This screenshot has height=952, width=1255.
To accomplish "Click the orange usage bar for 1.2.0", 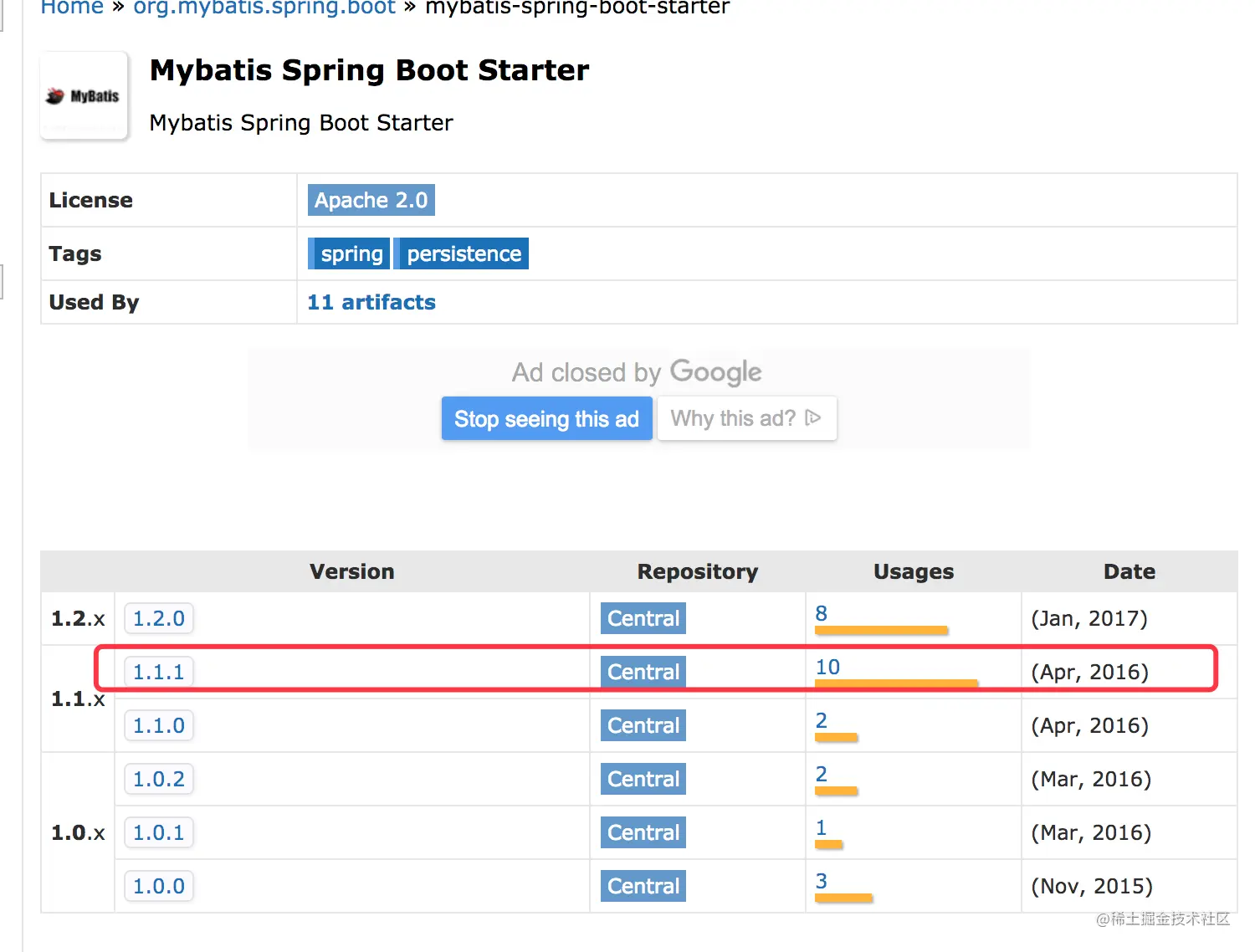I will click(881, 631).
